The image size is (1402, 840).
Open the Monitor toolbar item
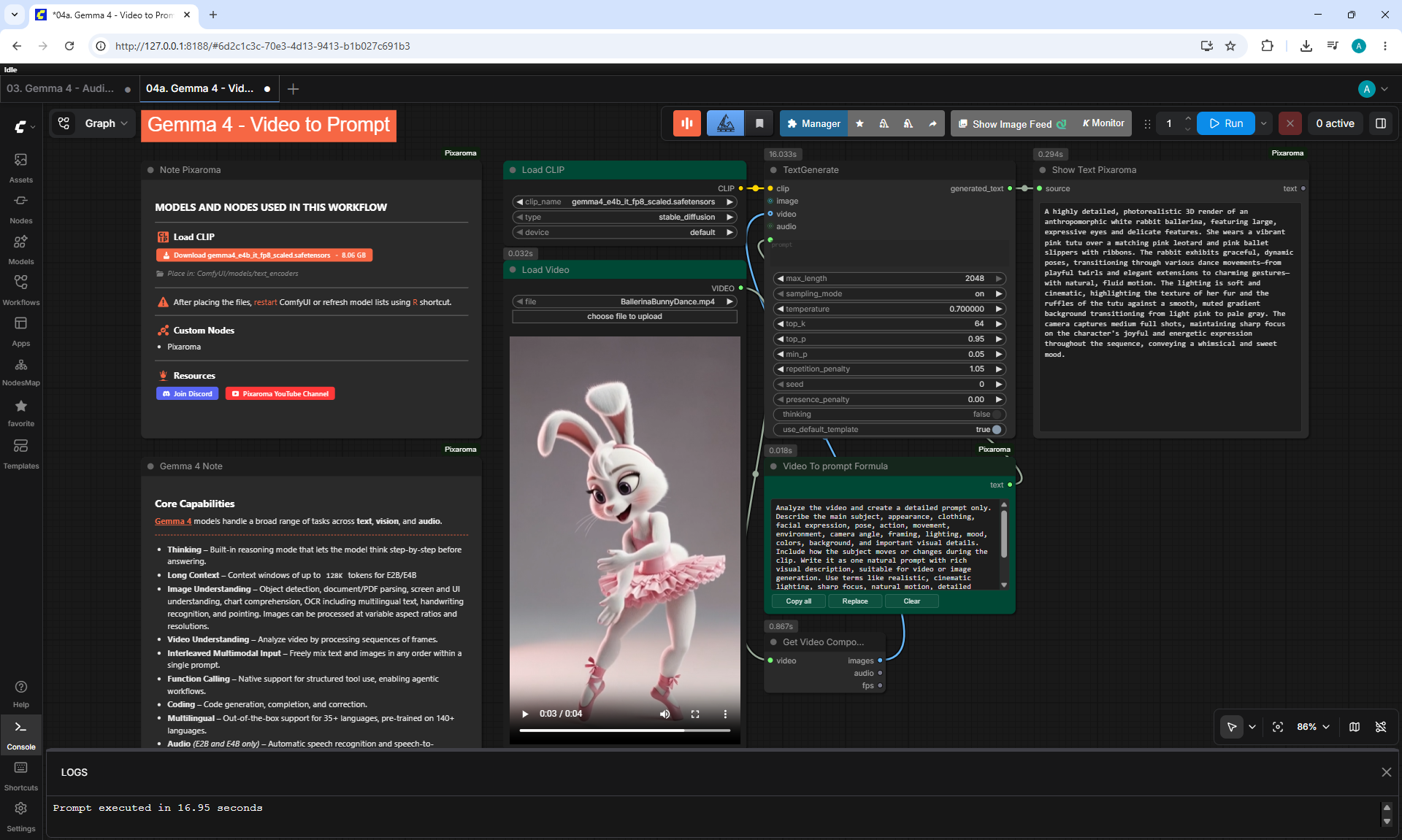click(1103, 123)
